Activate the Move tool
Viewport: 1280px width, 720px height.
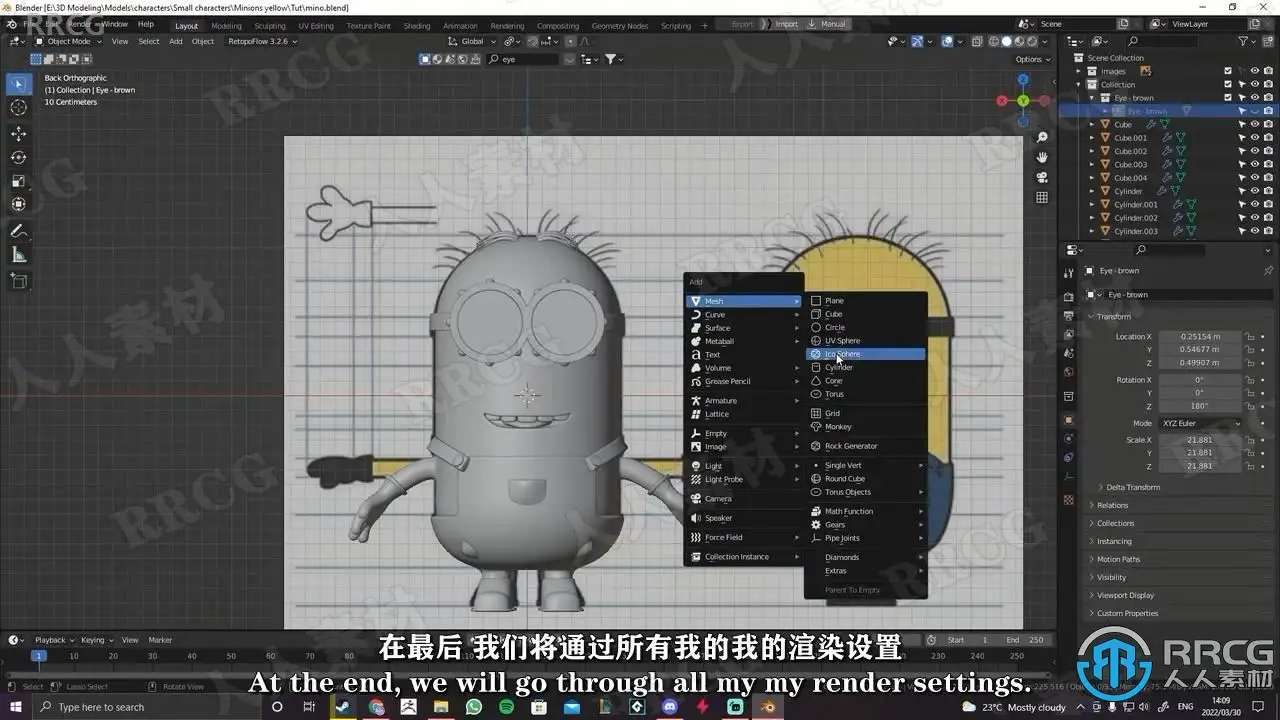[19, 133]
